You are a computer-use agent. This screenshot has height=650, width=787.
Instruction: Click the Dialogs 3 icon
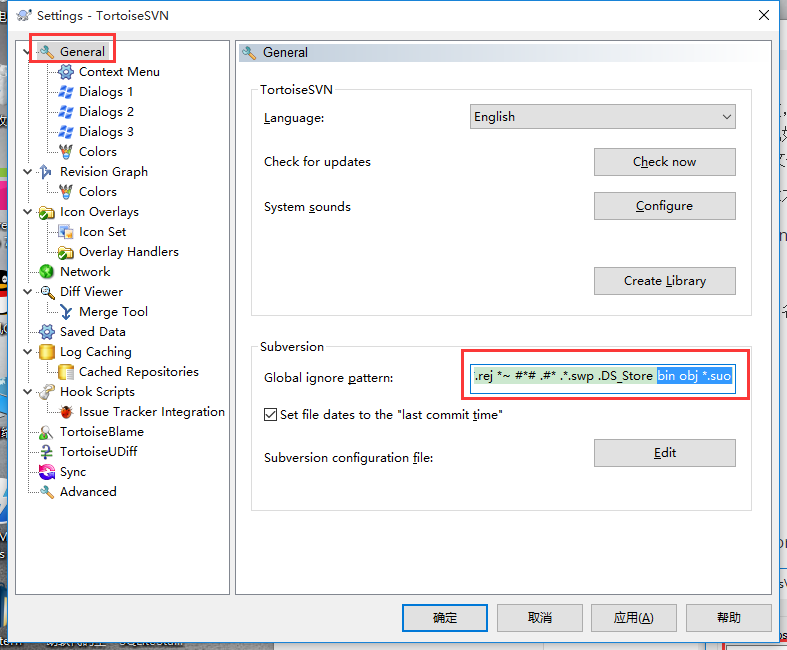66,132
